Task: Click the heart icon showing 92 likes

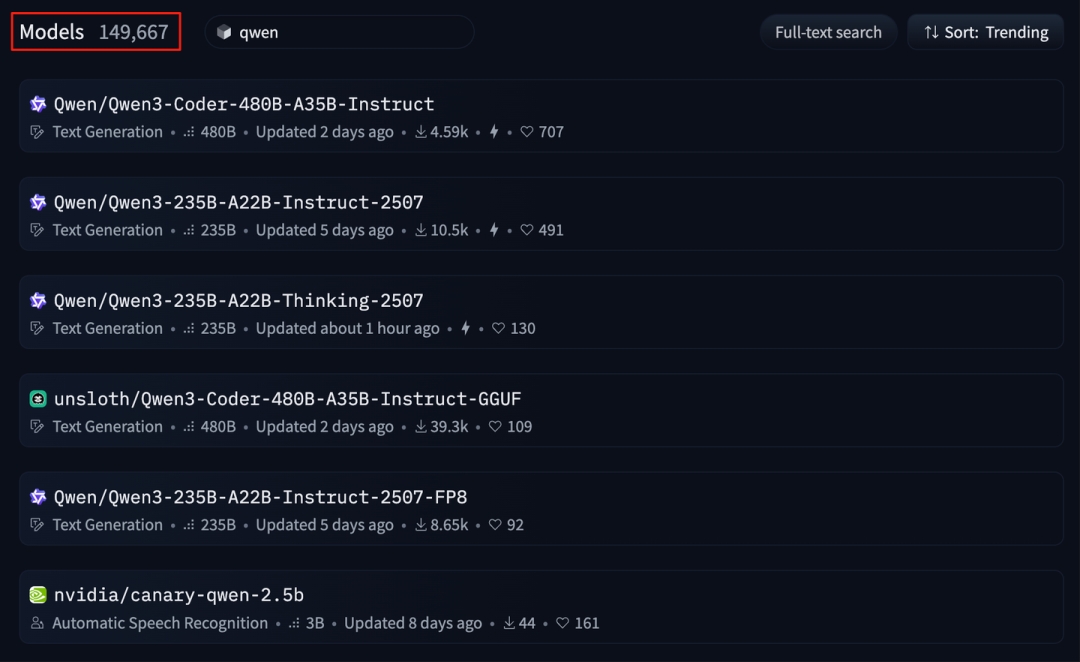Action: [x=495, y=525]
